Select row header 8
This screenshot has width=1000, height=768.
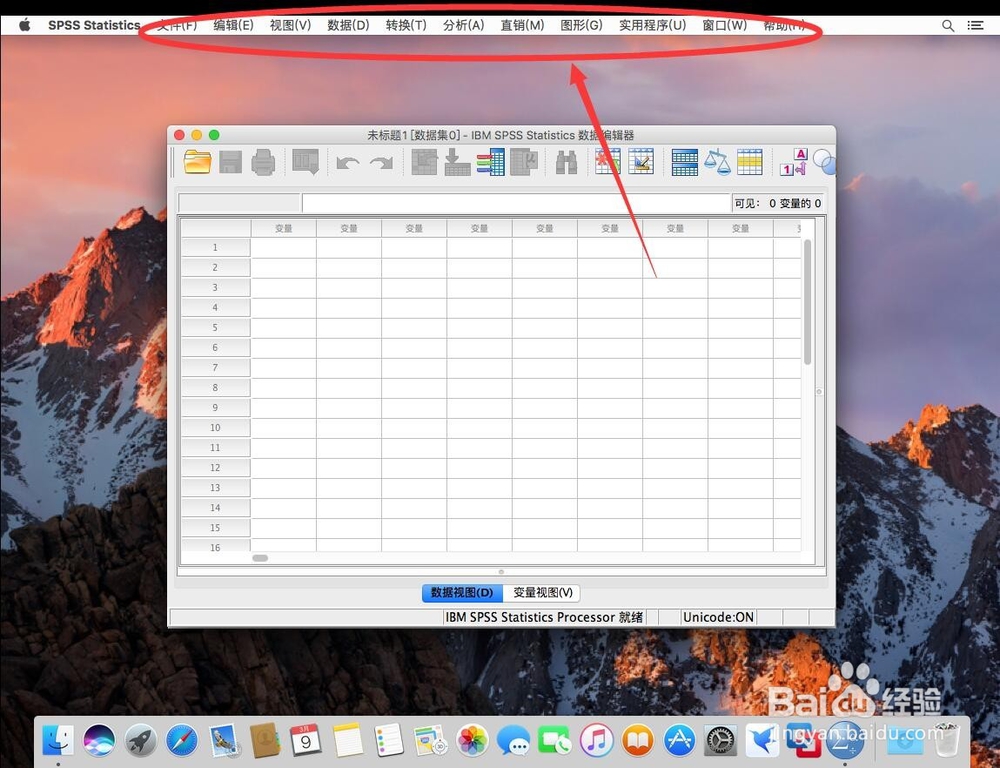[x=216, y=388]
